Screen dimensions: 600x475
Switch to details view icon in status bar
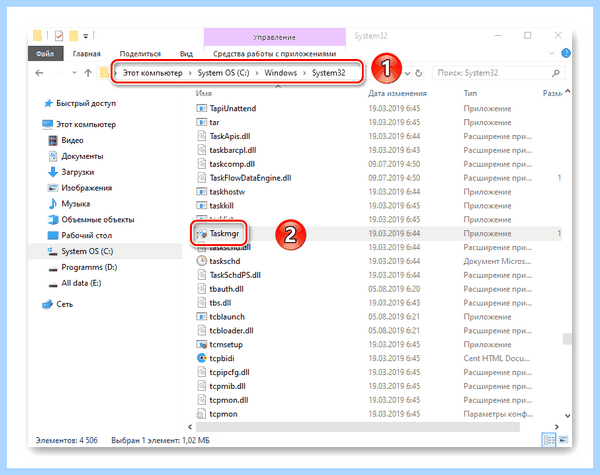[x=549, y=440]
